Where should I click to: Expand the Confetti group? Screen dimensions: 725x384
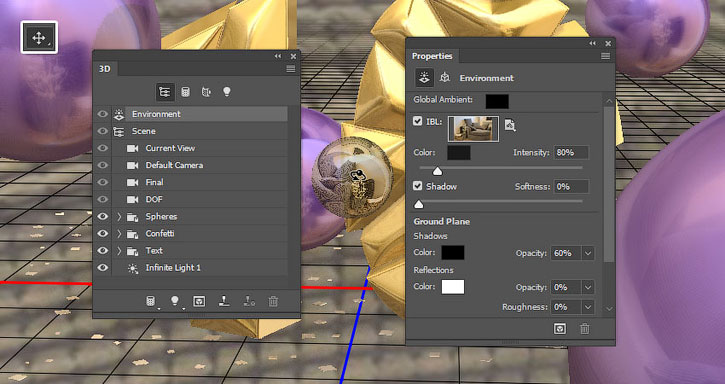tap(119, 234)
